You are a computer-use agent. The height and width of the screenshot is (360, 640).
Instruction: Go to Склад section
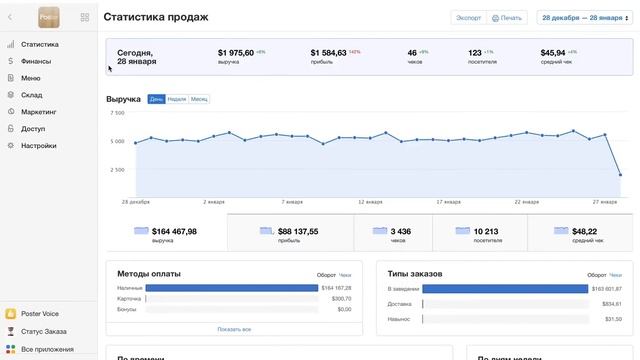point(31,95)
